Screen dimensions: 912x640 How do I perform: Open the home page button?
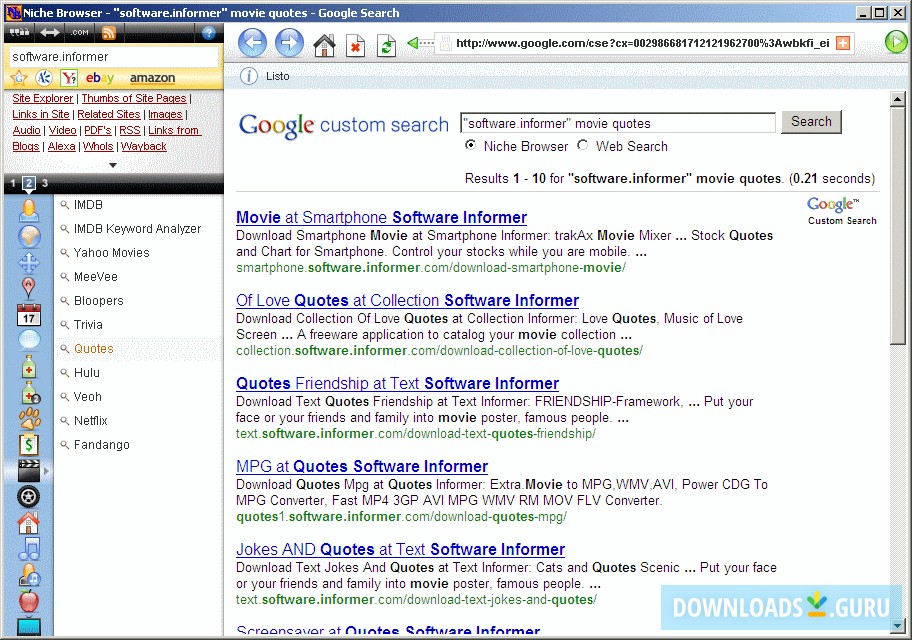click(324, 45)
